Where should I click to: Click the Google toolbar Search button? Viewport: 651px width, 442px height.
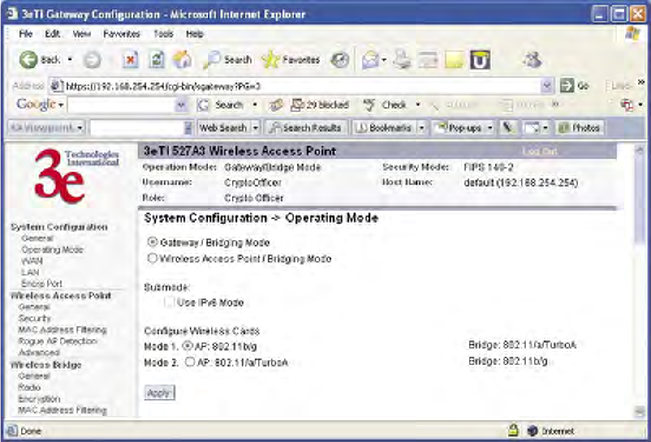[222, 105]
